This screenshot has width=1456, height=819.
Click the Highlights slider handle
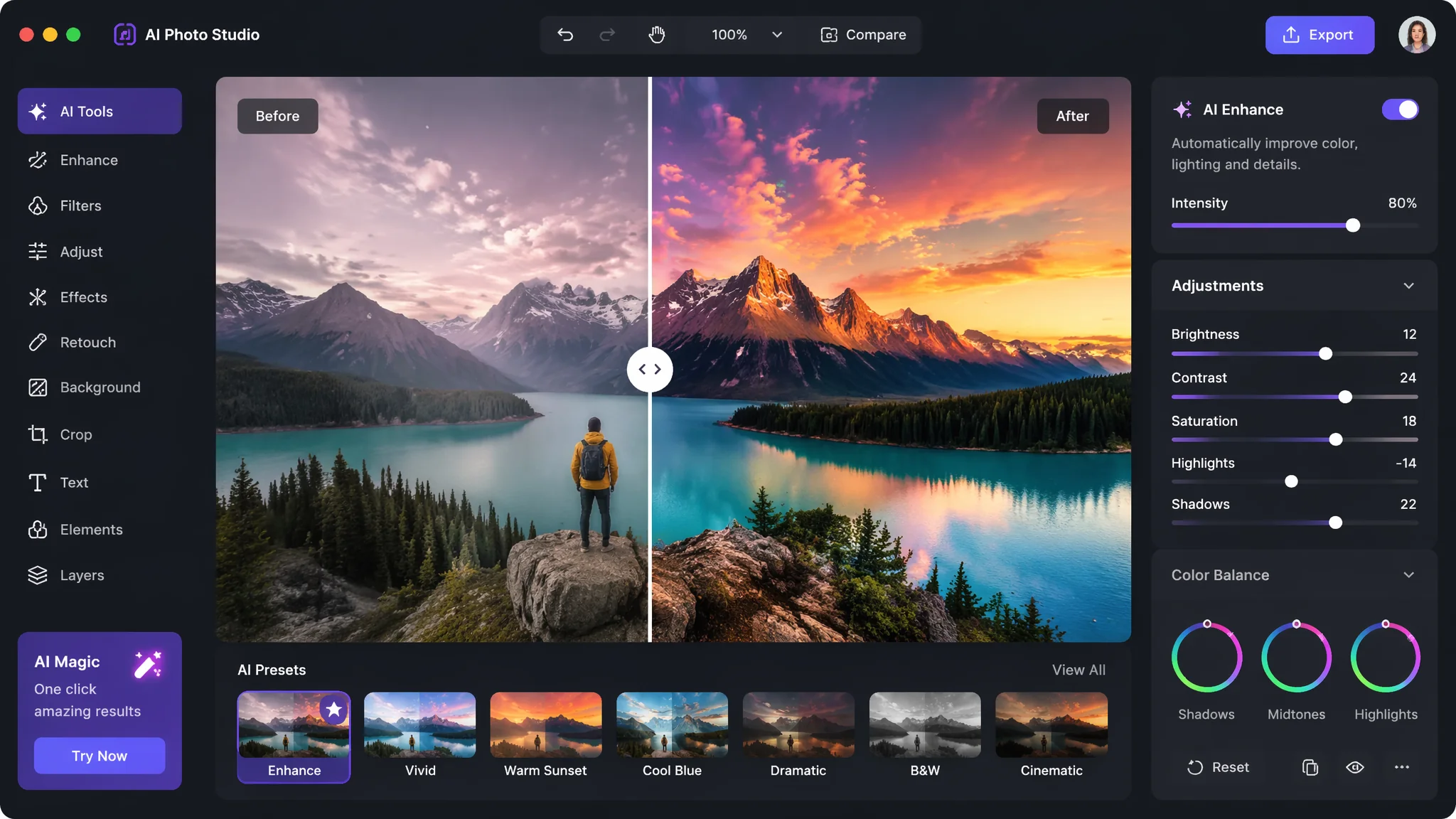[1291, 482]
